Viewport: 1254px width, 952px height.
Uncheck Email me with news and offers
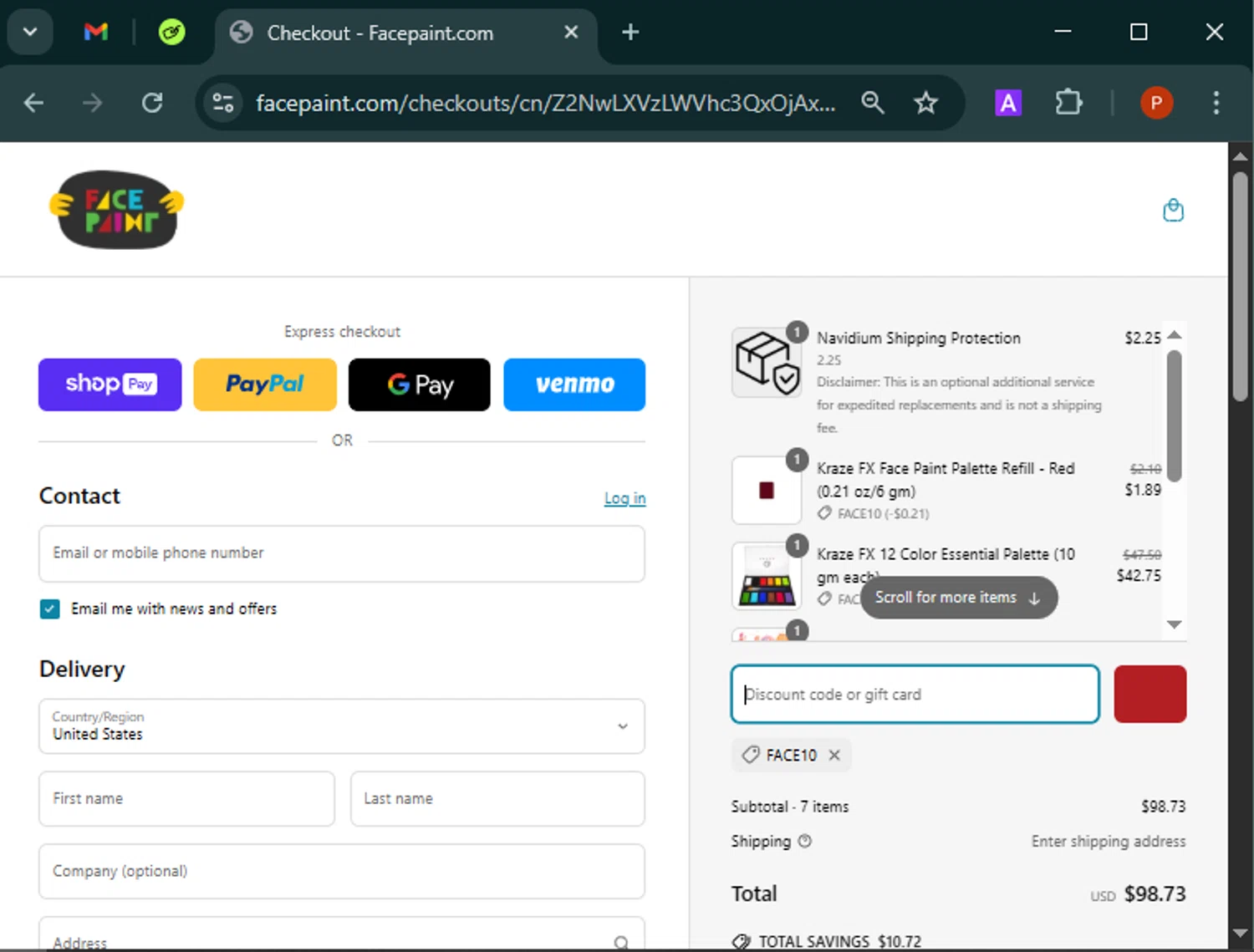(x=49, y=608)
